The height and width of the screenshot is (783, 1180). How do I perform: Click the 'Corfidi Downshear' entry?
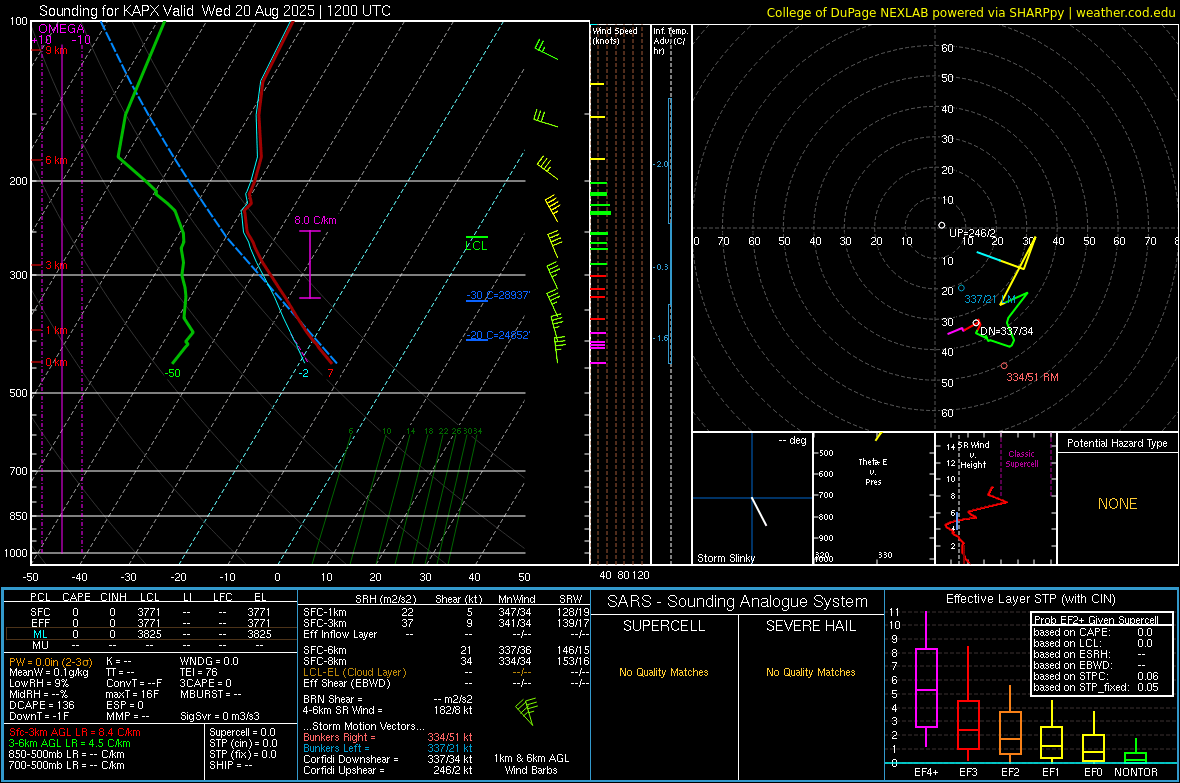tap(388, 759)
